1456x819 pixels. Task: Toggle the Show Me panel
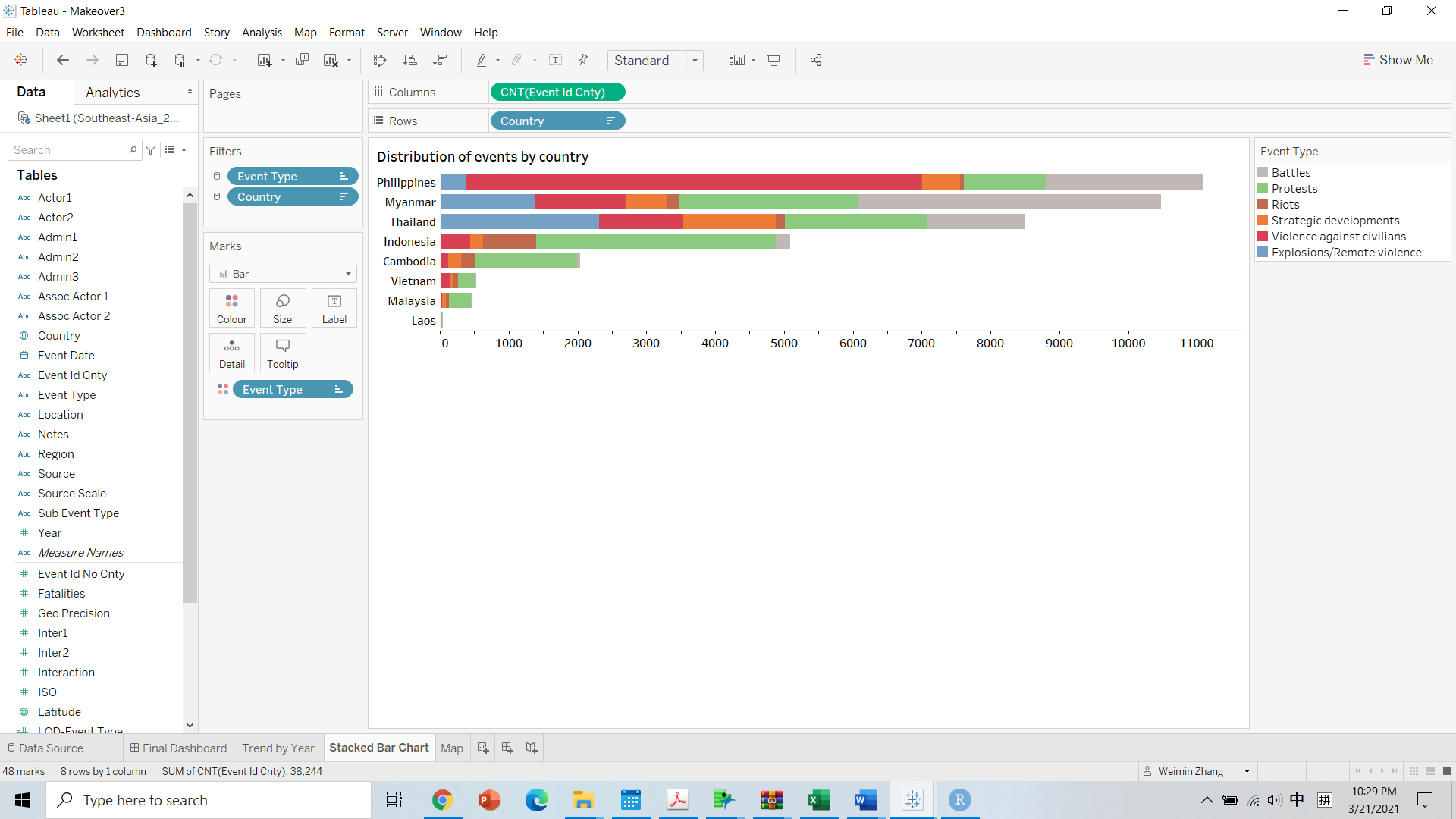coord(1398,60)
